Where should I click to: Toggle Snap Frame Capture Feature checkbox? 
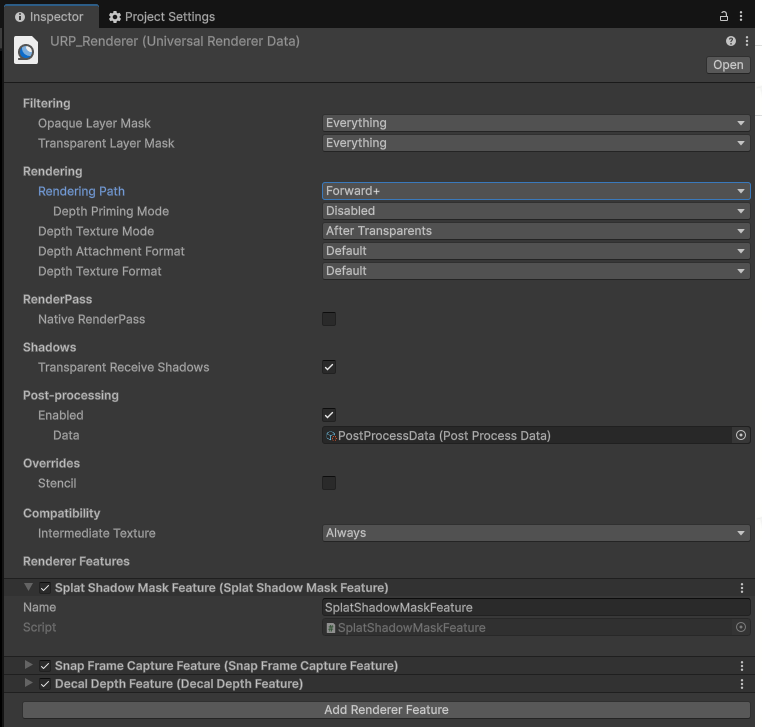tap(45, 666)
